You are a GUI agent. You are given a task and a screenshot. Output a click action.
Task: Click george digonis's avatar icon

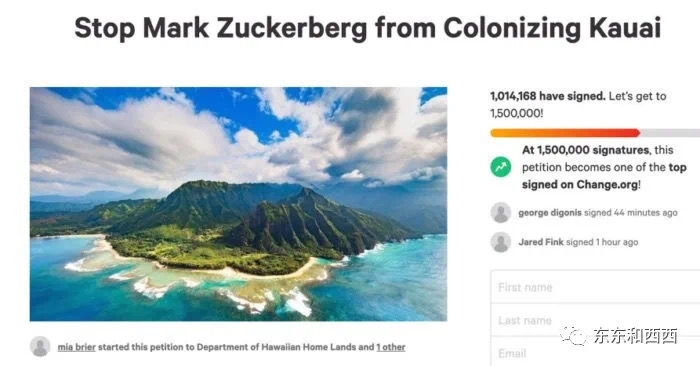tap(501, 213)
